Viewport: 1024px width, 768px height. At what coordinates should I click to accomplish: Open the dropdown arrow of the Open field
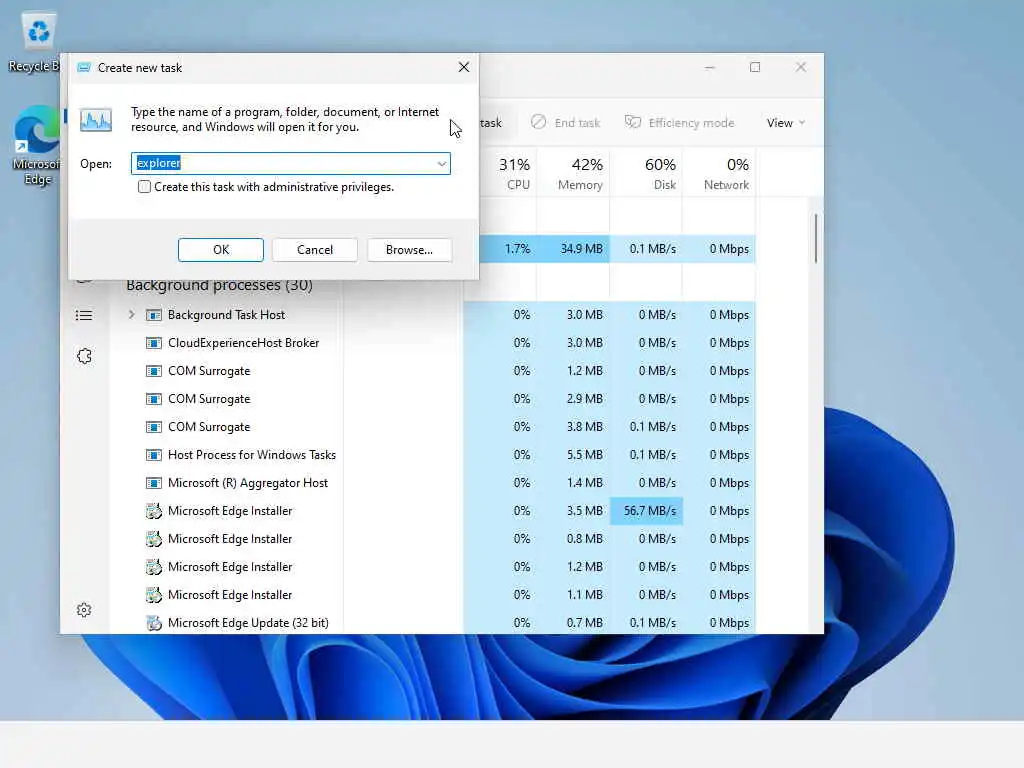[442, 163]
